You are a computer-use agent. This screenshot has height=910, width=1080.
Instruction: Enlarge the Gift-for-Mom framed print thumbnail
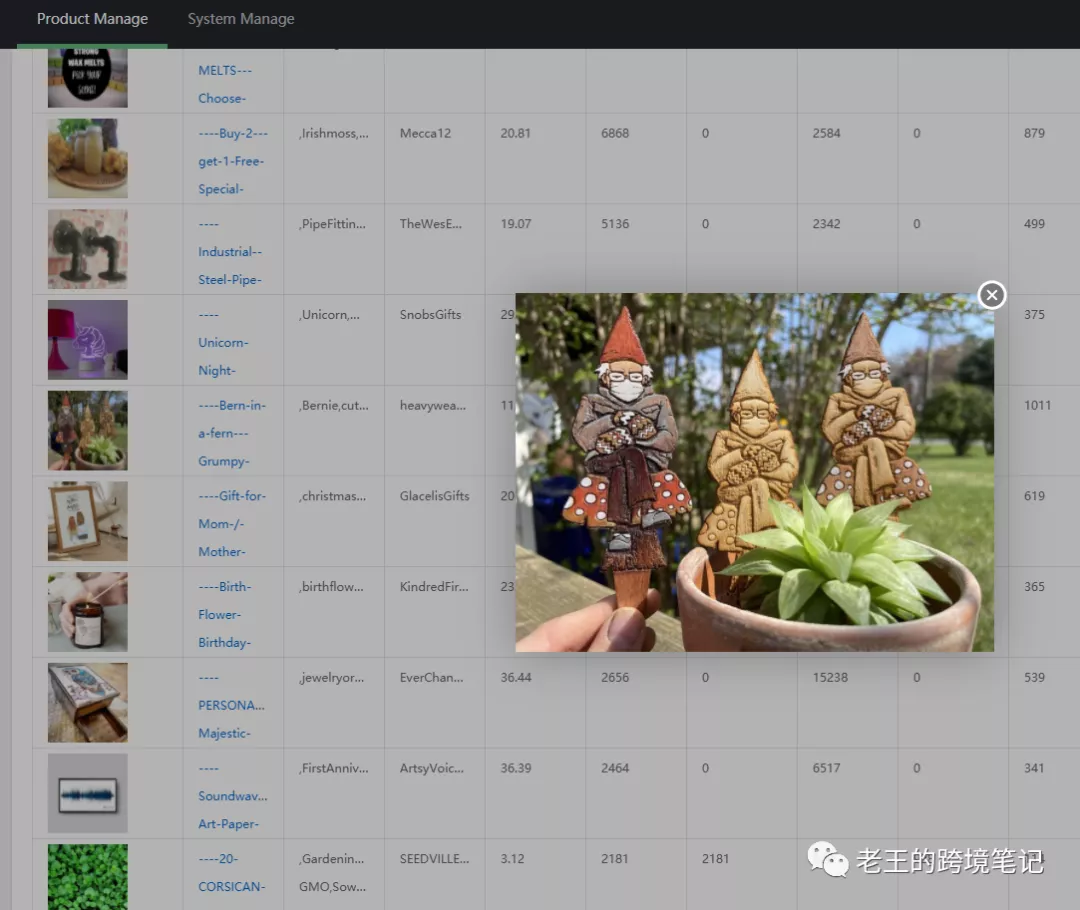click(x=88, y=521)
